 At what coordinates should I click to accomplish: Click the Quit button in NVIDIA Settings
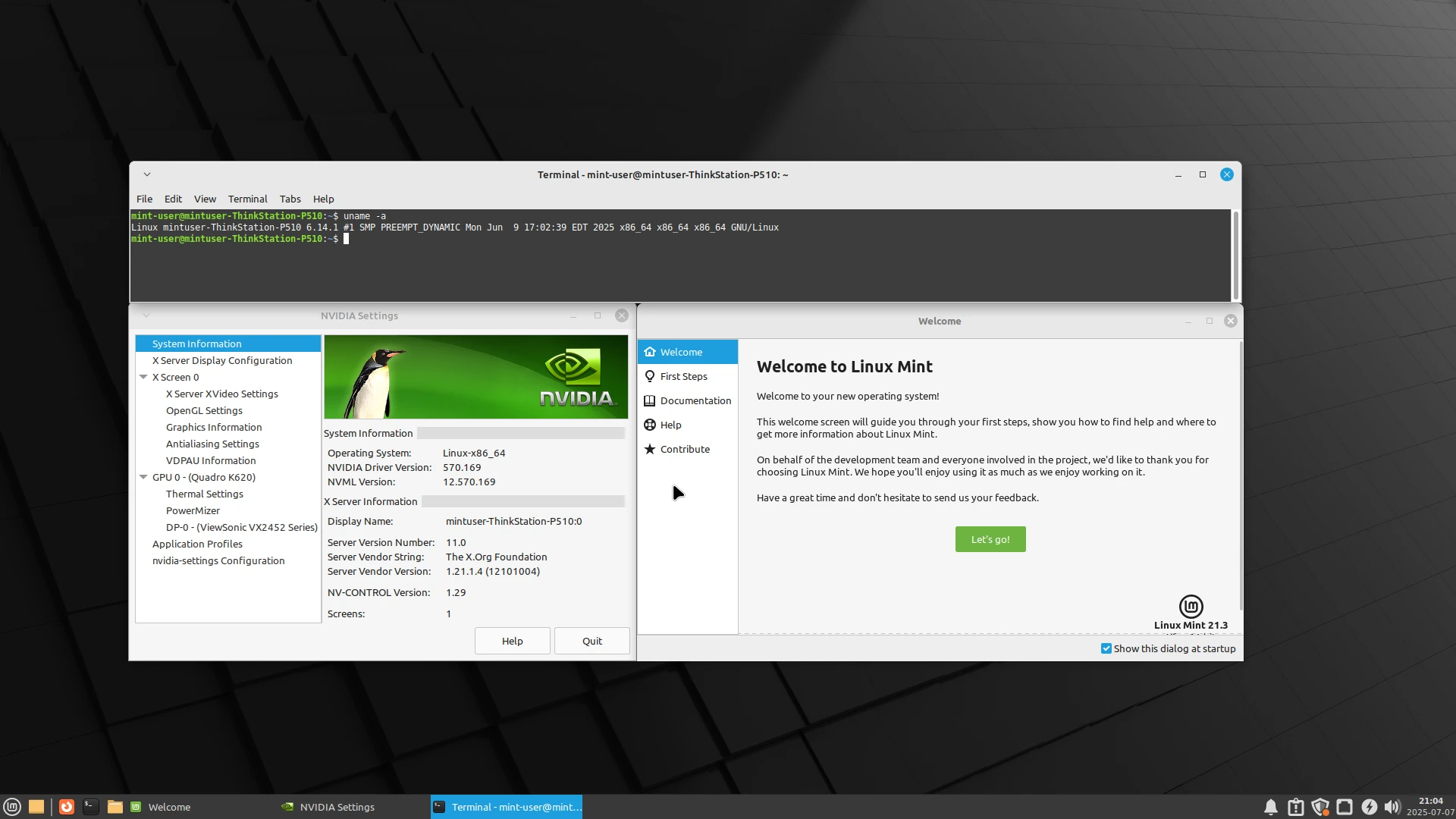pyautogui.click(x=591, y=641)
